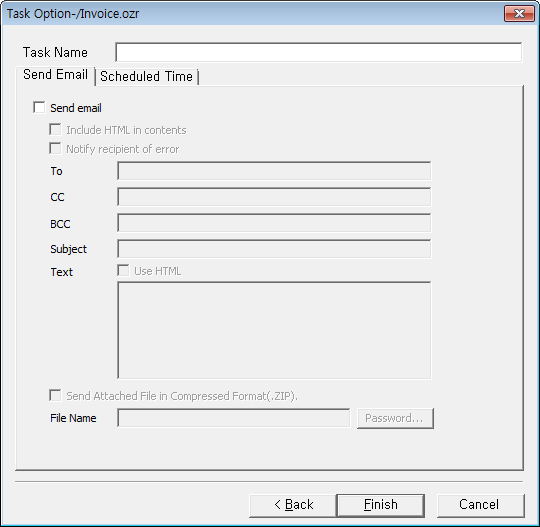Screen dimensions: 540x527
Task: Check Notify recipient of error option
Action: 55,148
